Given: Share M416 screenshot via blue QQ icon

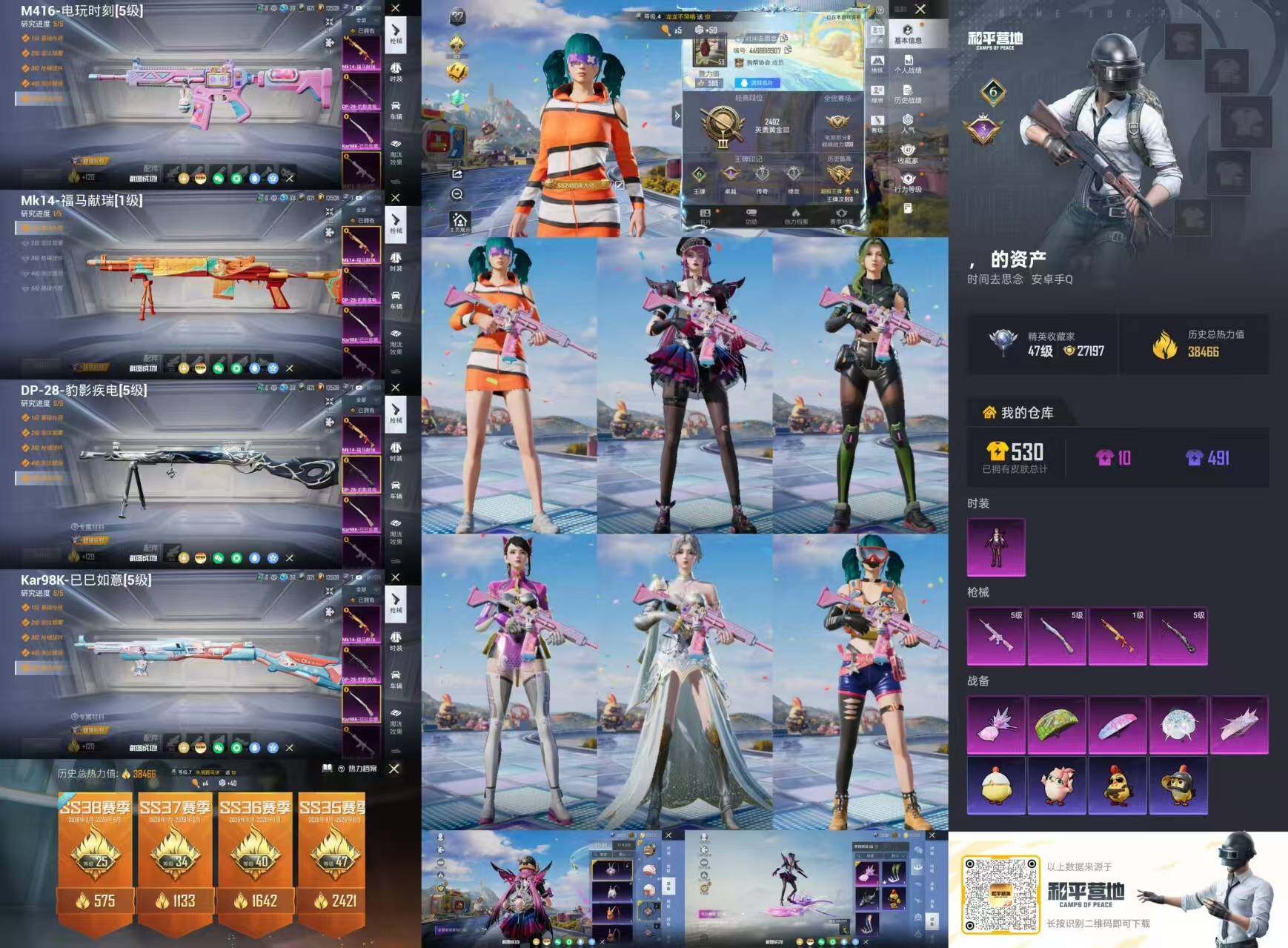Looking at the screenshot, I should [x=255, y=178].
